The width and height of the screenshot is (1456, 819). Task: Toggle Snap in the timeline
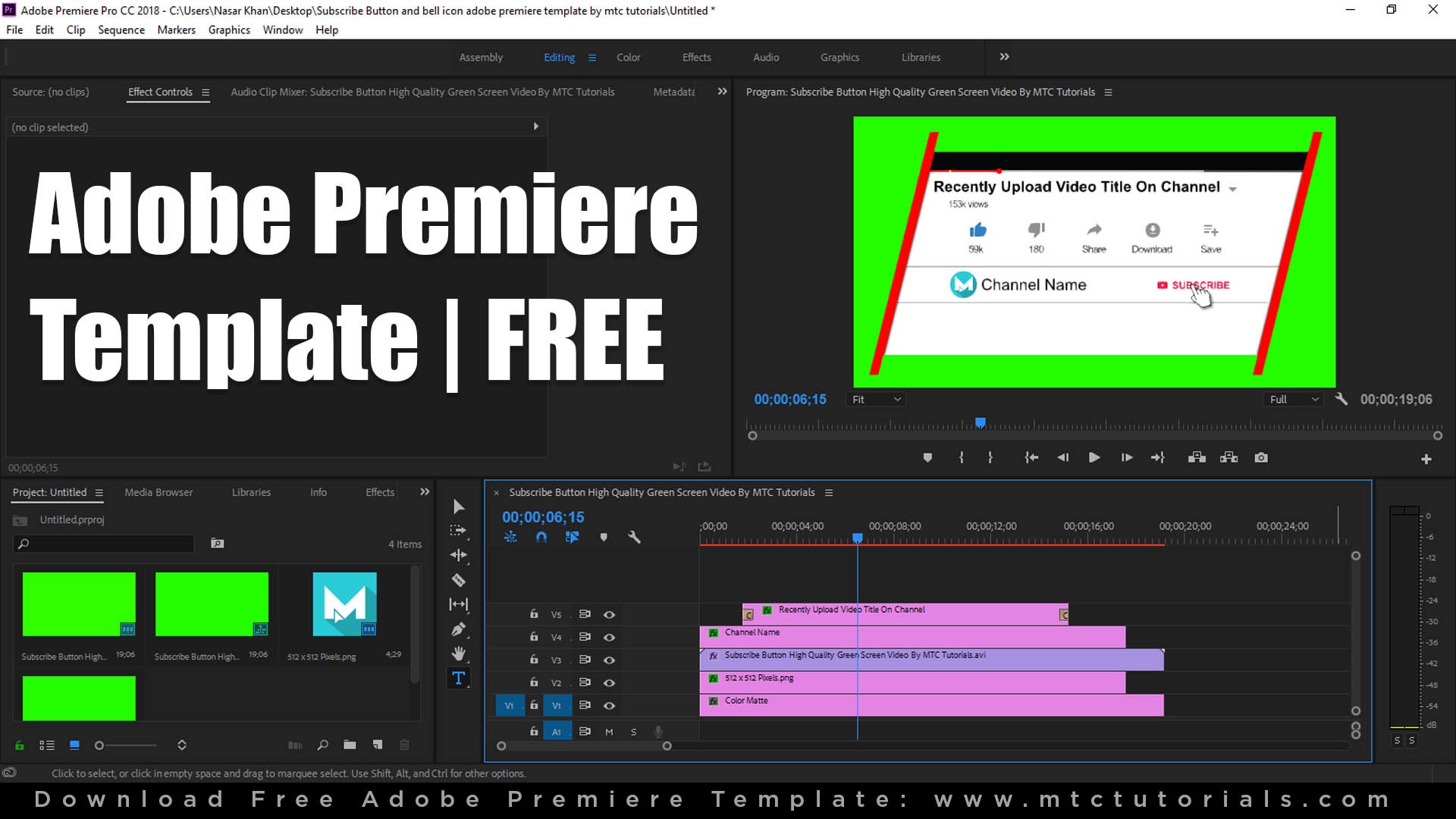click(541, 537)
